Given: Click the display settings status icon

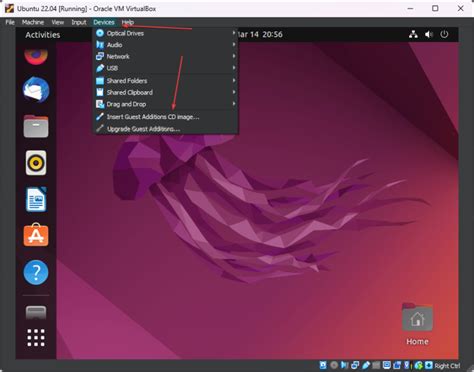Looking at the screenshot, I should coord(387,365).
